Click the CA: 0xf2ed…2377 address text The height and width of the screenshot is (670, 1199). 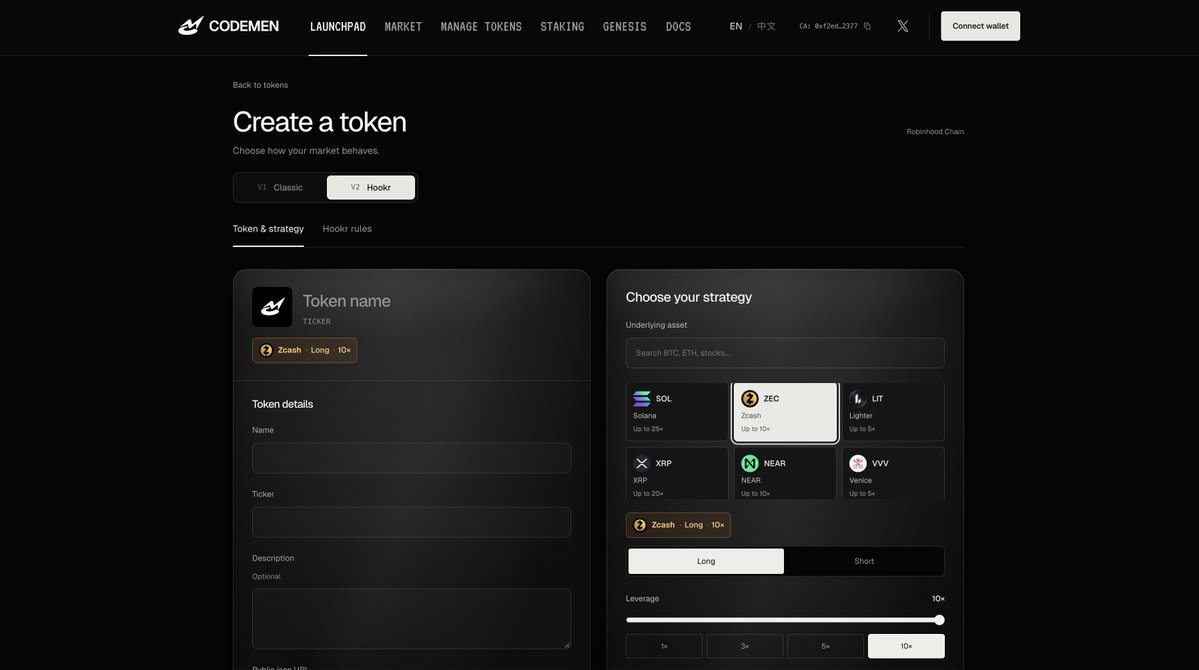(828, 26)
